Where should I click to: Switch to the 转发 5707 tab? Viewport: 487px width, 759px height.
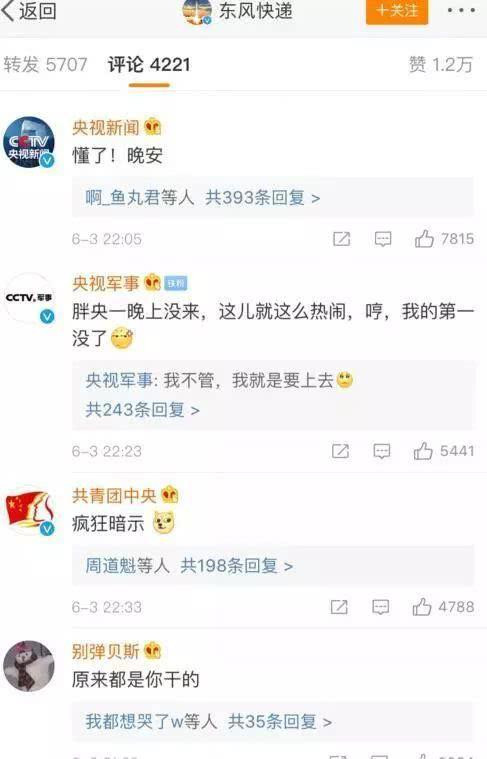[46, 65]
